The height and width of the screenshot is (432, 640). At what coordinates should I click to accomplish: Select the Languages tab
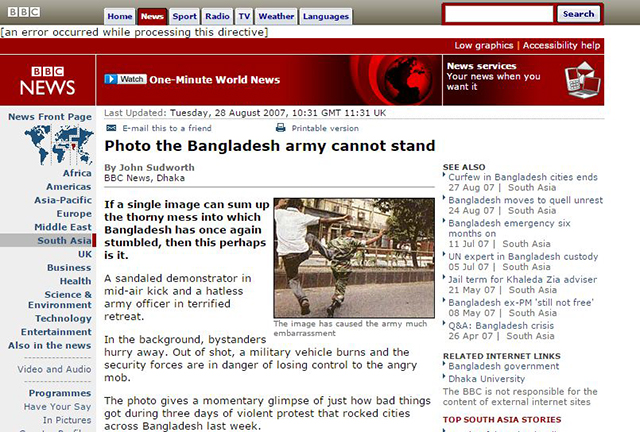[x=326, y=16]
